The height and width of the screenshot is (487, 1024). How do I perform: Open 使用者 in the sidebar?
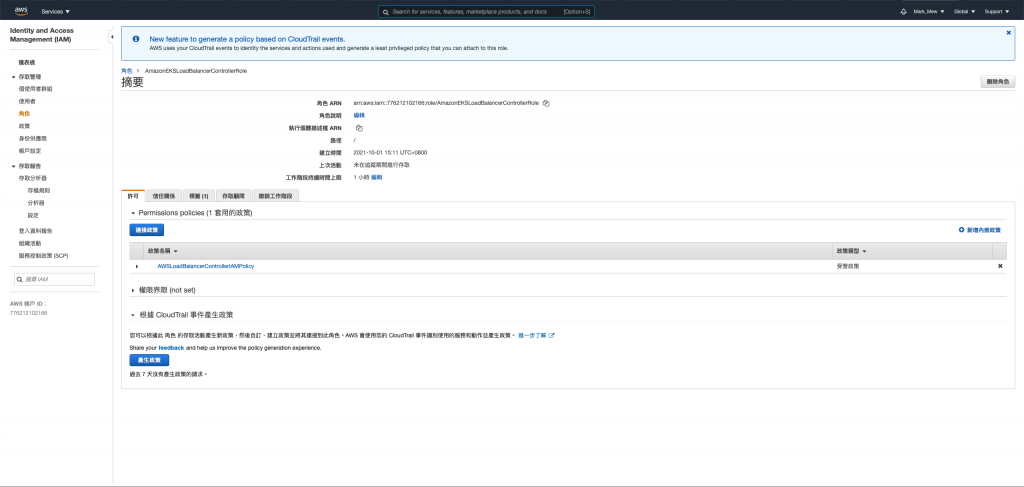27,101
